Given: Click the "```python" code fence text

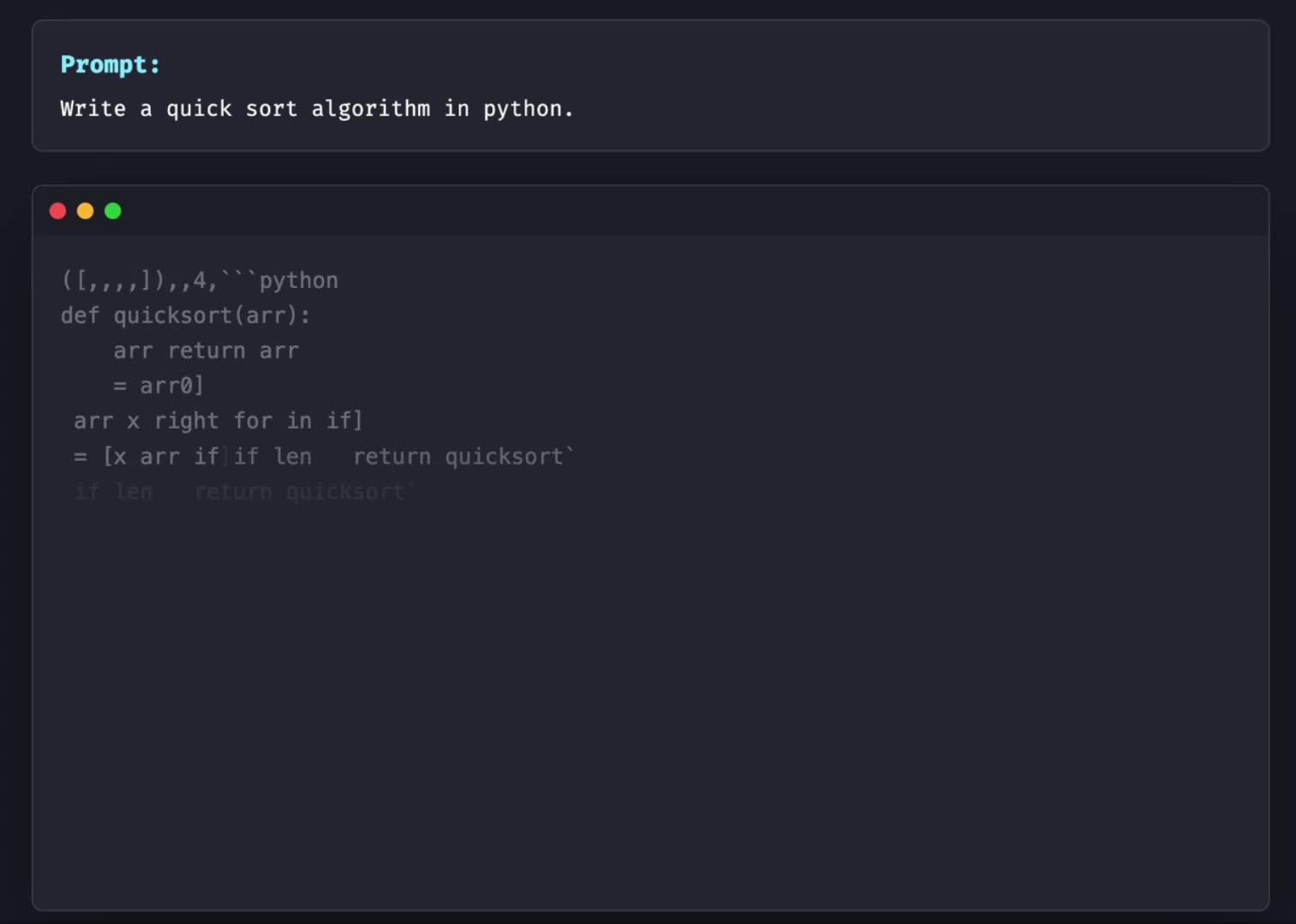Looking at the screenshot, I should (x=279, y=280).
